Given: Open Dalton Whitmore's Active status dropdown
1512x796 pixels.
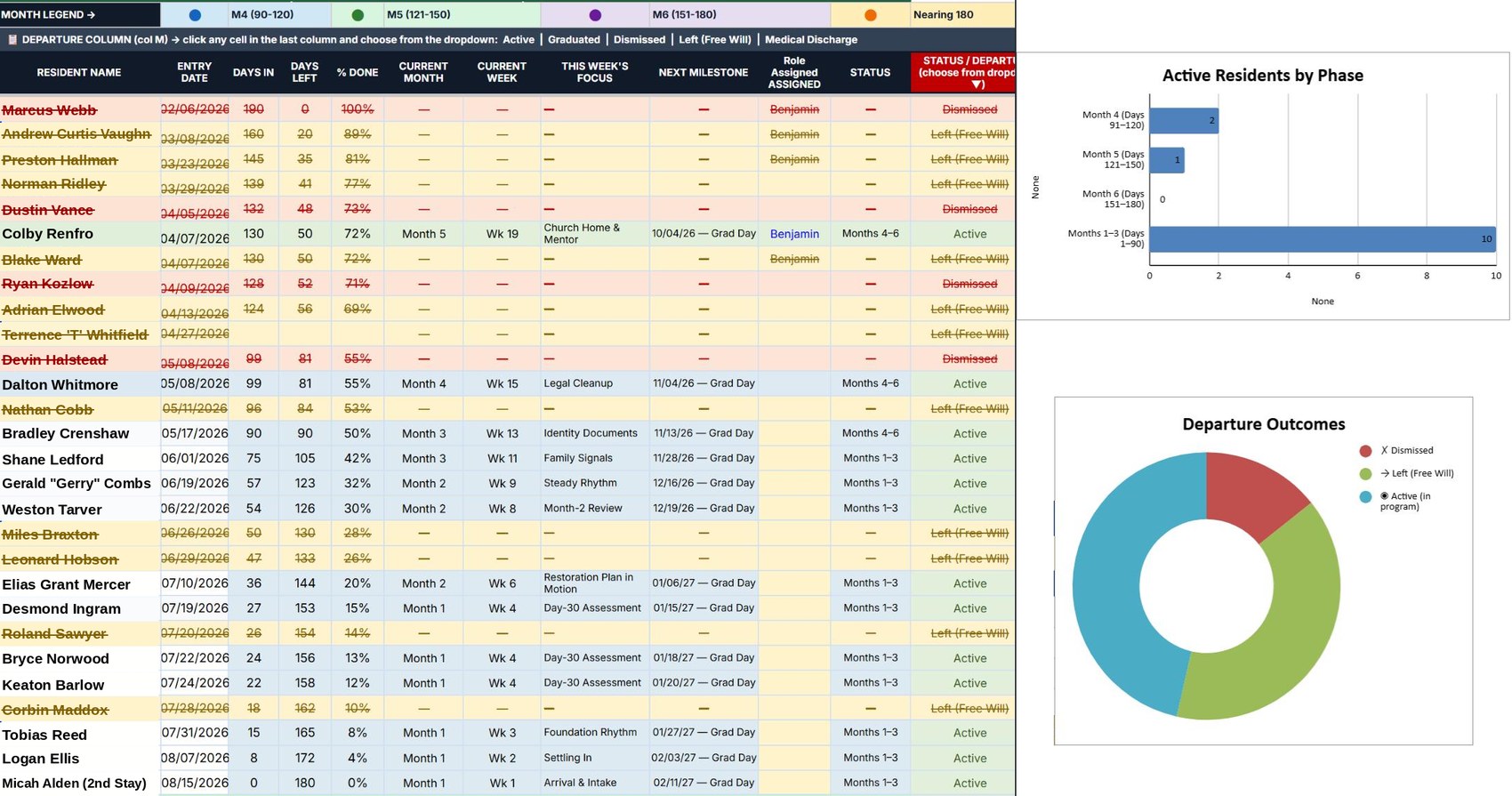Looking at the screenshot, I should pyautogui.click(x=963, y=383).
